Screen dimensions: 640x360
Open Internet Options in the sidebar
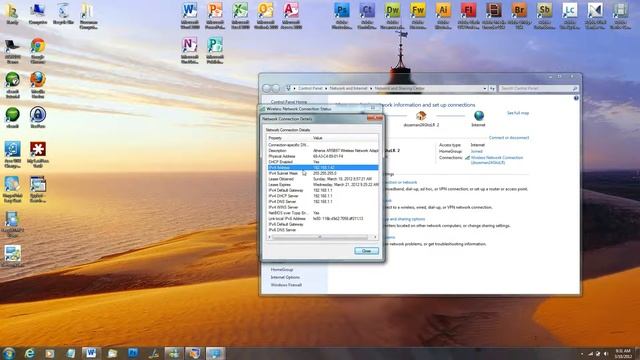point(285,277)
